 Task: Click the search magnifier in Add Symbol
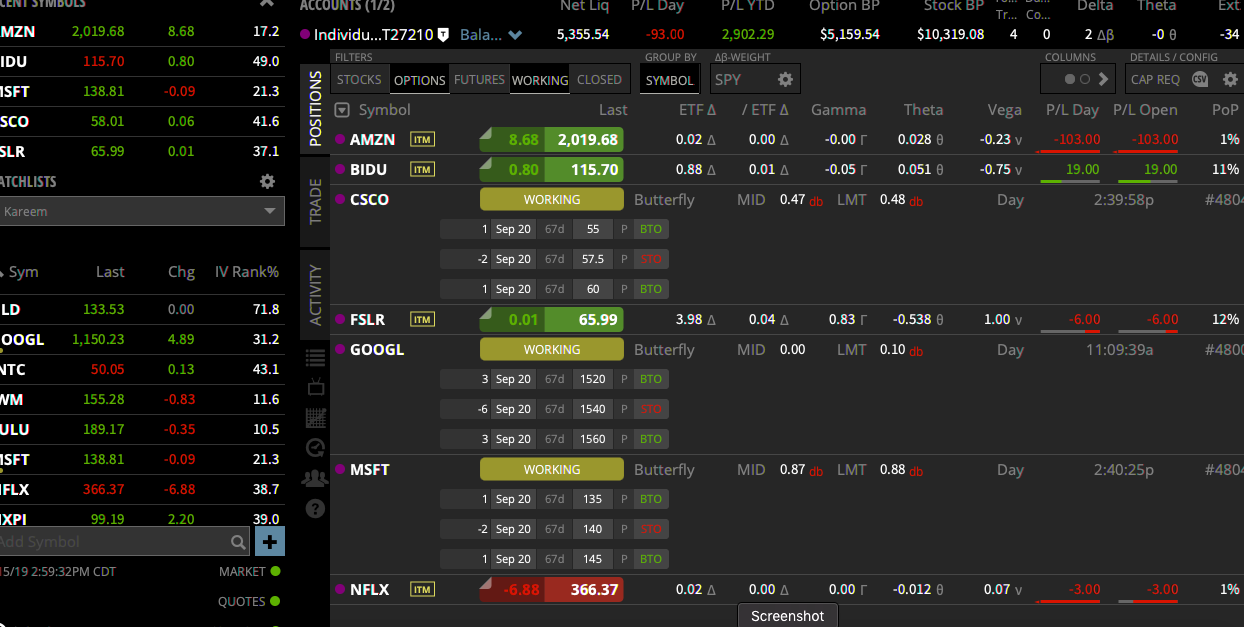pyautogui.click(x=238, y=542)
